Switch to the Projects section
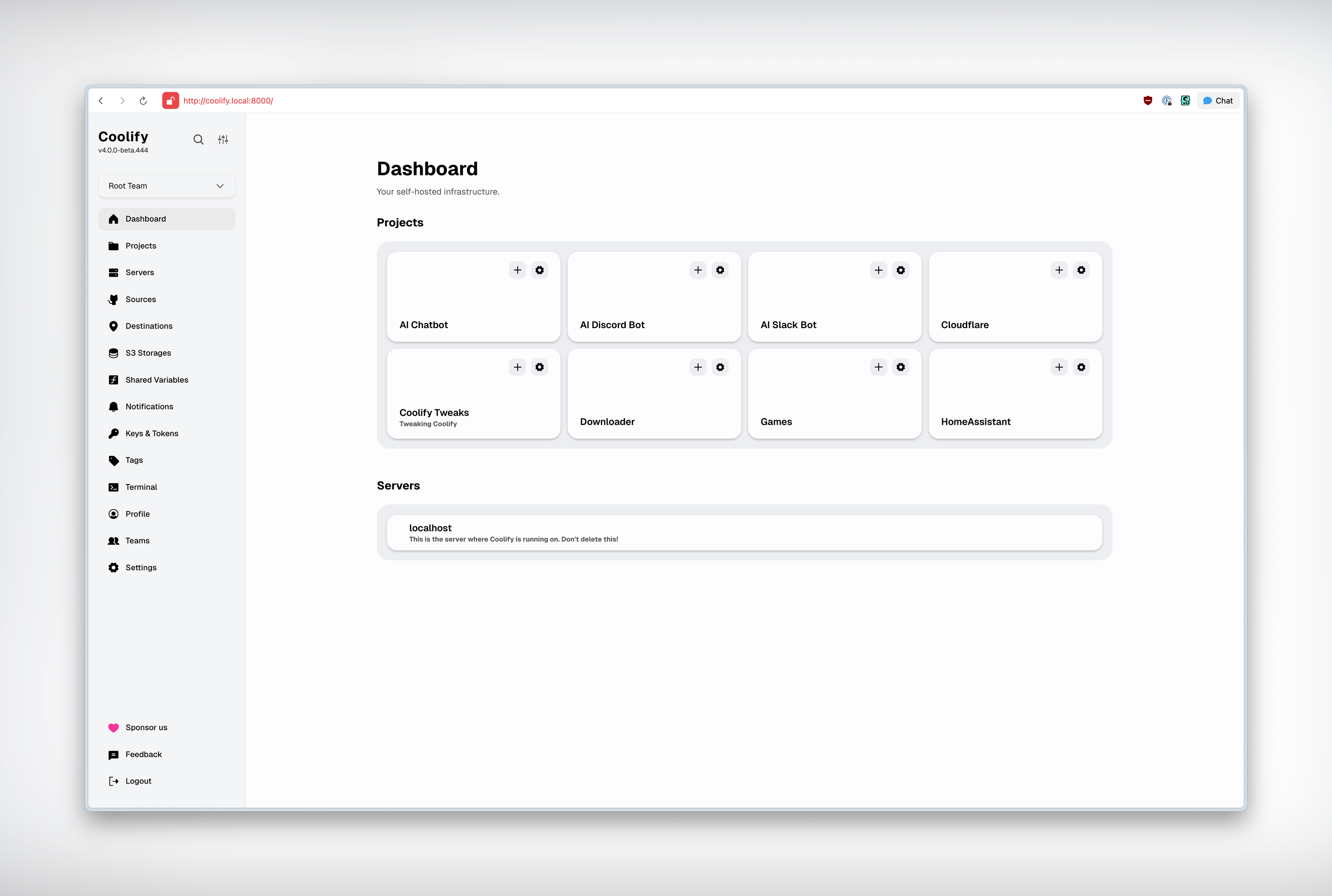The height and width of the screenshot is (896, 1332). point(140,246)
